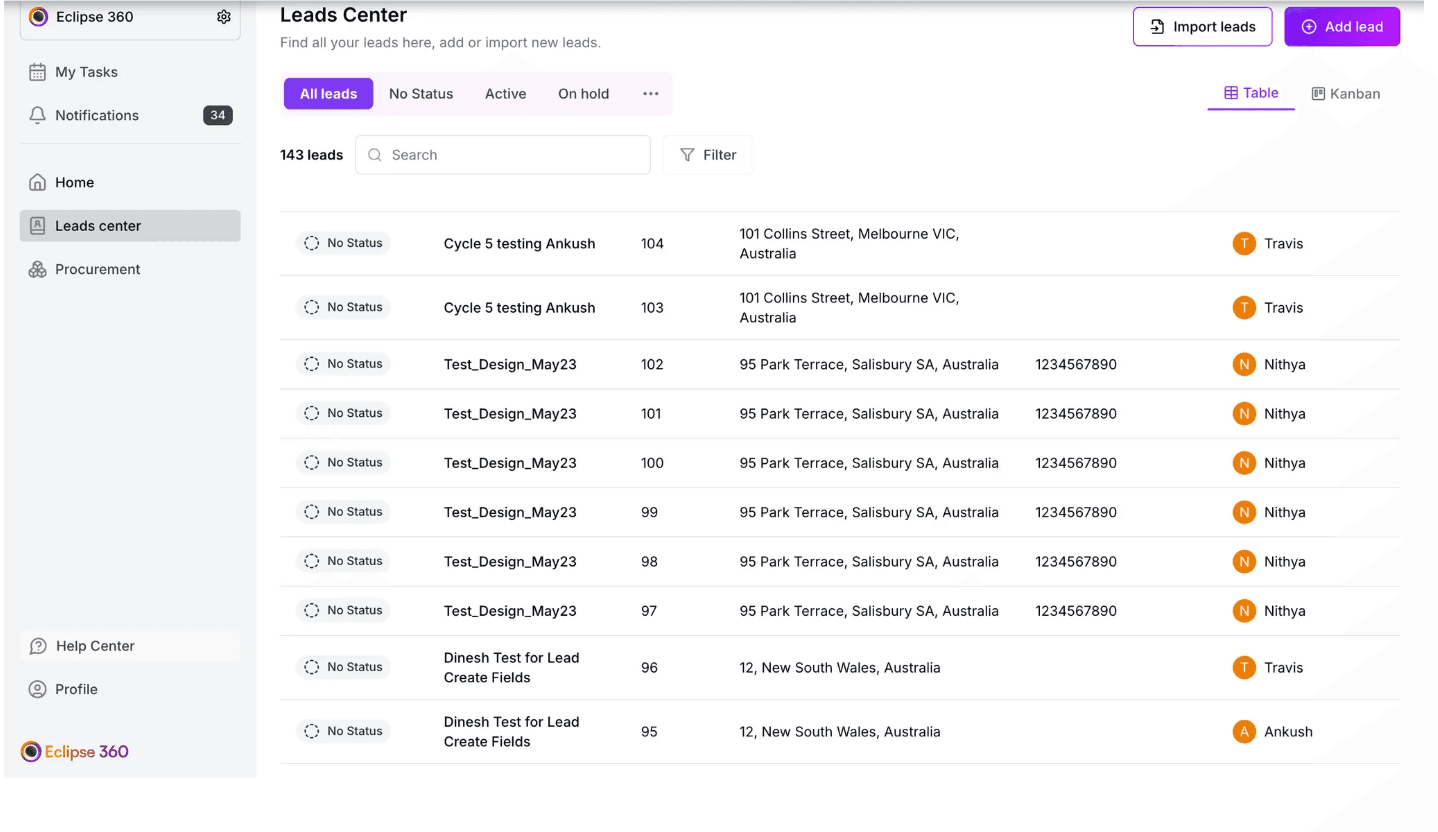This screenshot has height=832, width=1438.
Task: Select the On hold tab
Action: pyautogui.click(x=583, y=94)
